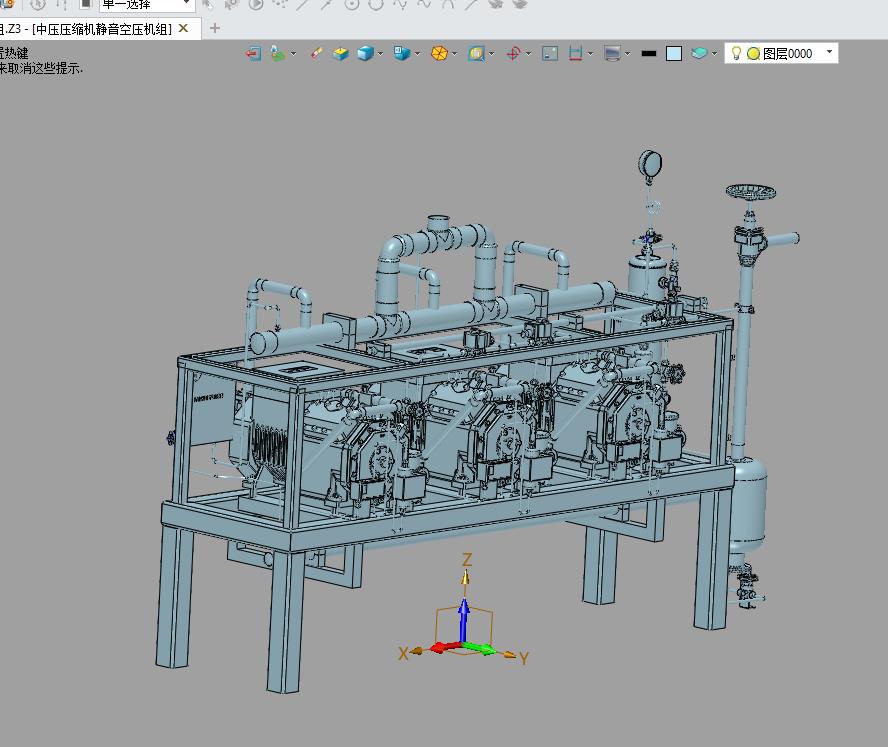The height and width of the screenshot is (747, 888).
Task: Click the red crosshair target icon
Action: tap(513, 54)
